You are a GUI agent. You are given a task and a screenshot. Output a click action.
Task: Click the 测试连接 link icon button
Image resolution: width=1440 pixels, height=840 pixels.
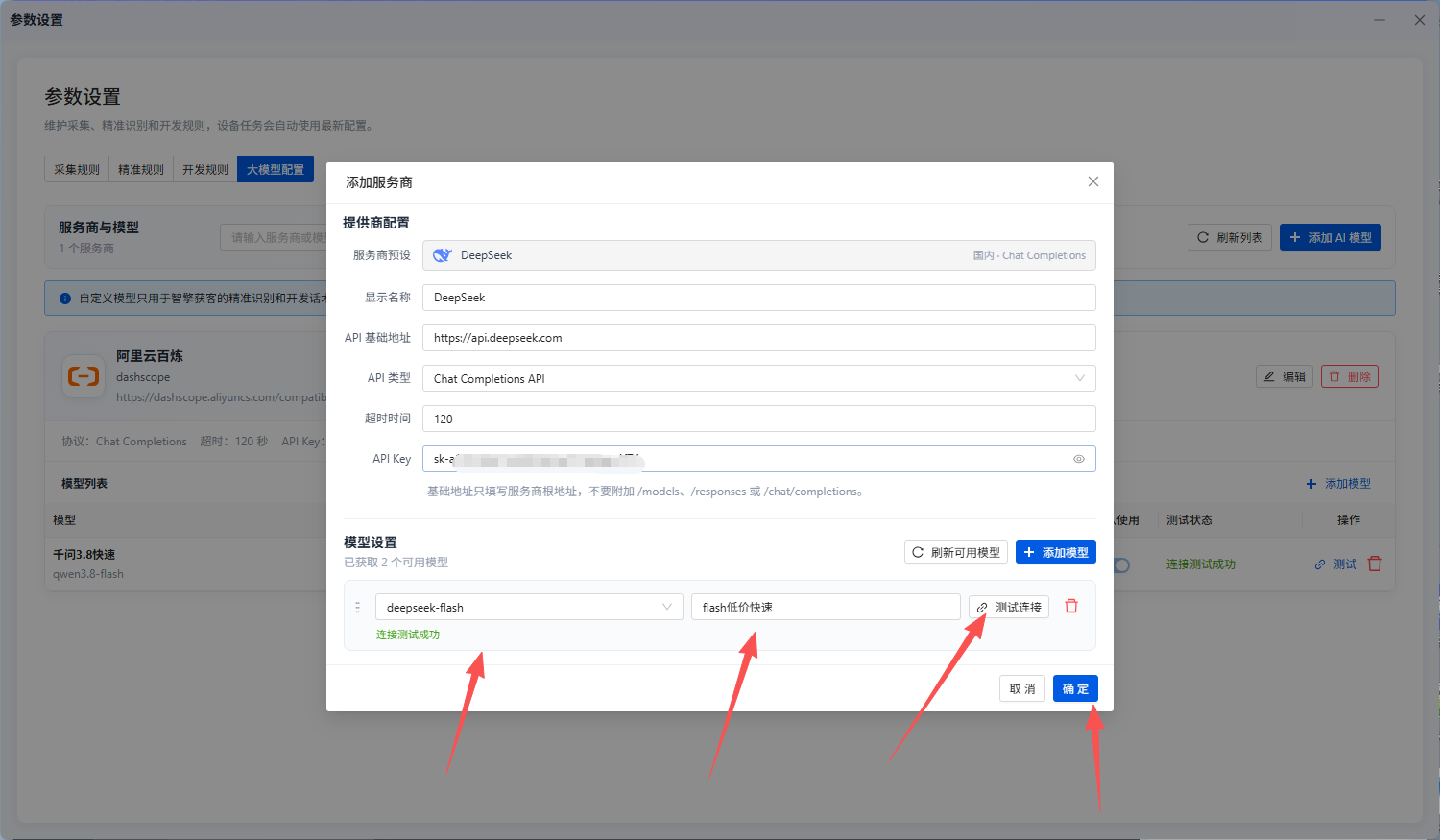(x=1009, y=607)
